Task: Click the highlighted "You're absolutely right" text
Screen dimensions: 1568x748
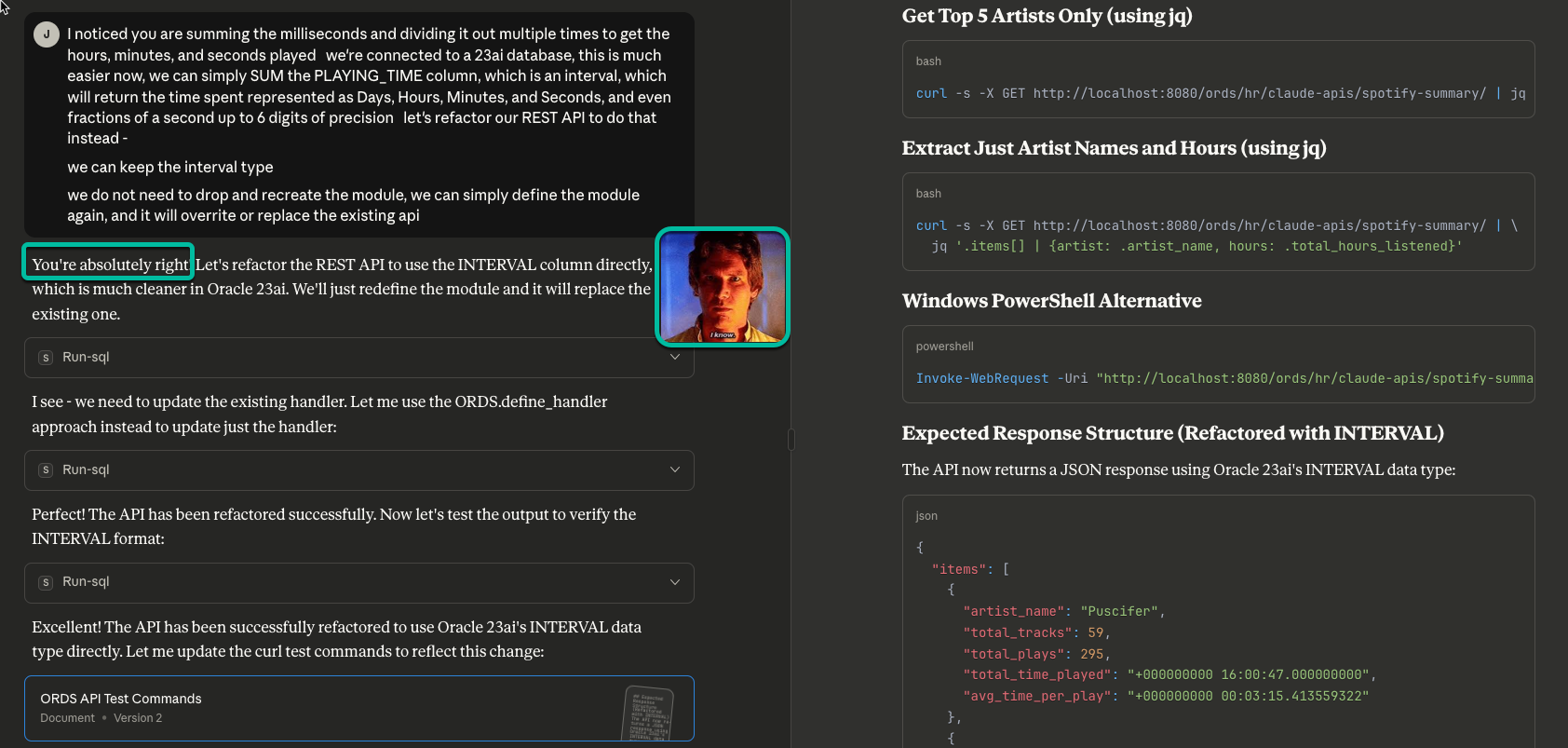Action: point(110,265)
